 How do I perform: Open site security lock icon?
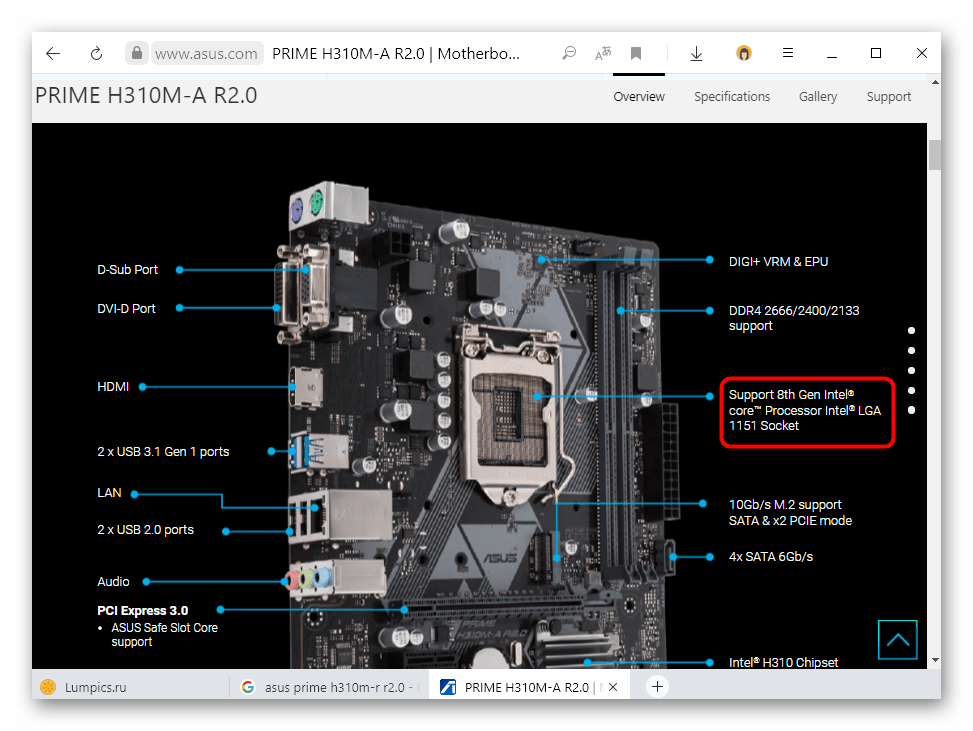tap(137, 53)
